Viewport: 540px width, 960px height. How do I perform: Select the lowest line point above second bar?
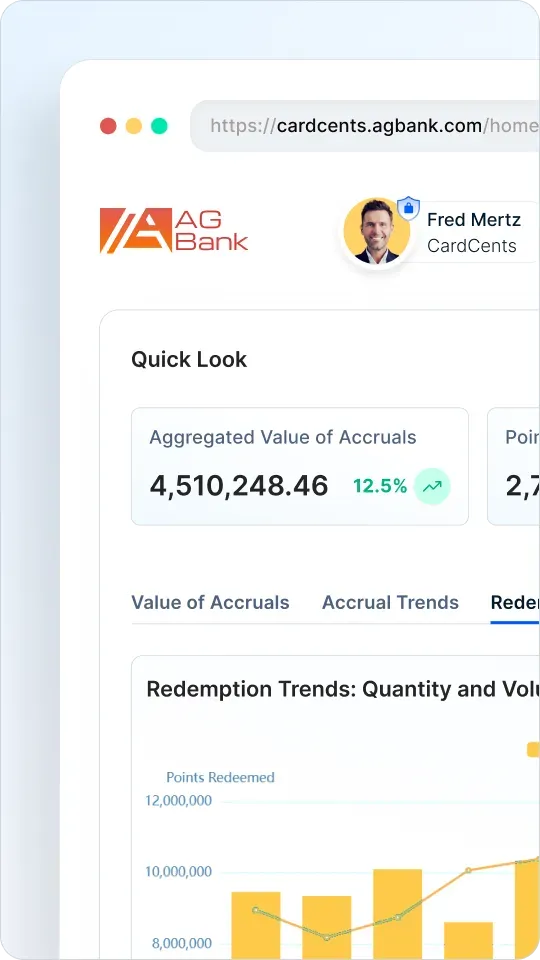click(x=326, y=937)
